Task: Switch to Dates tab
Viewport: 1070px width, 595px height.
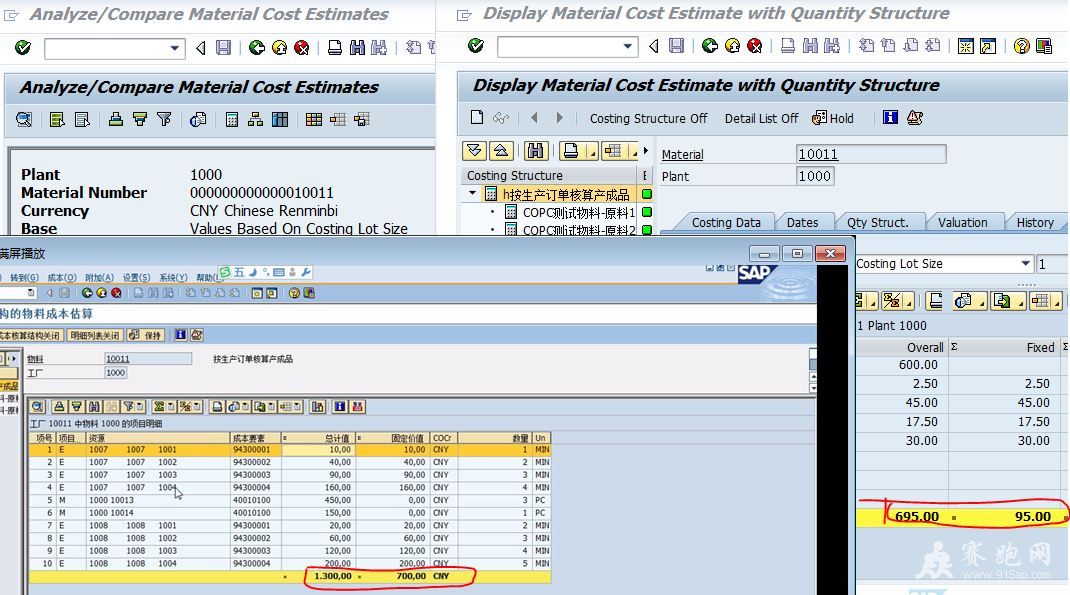Action: 802,222
